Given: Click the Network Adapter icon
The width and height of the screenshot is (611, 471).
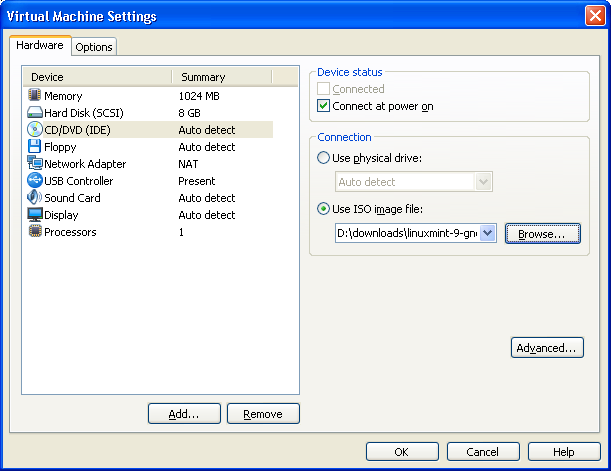Looking at the screenshot, I should (x=35, y=163).
